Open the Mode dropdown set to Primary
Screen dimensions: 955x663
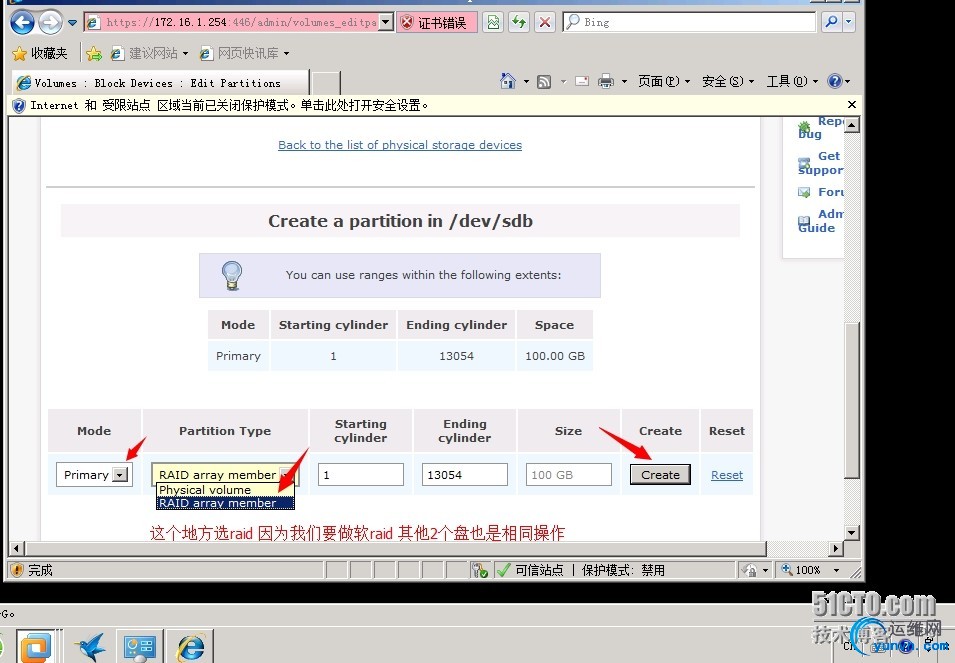94,475
